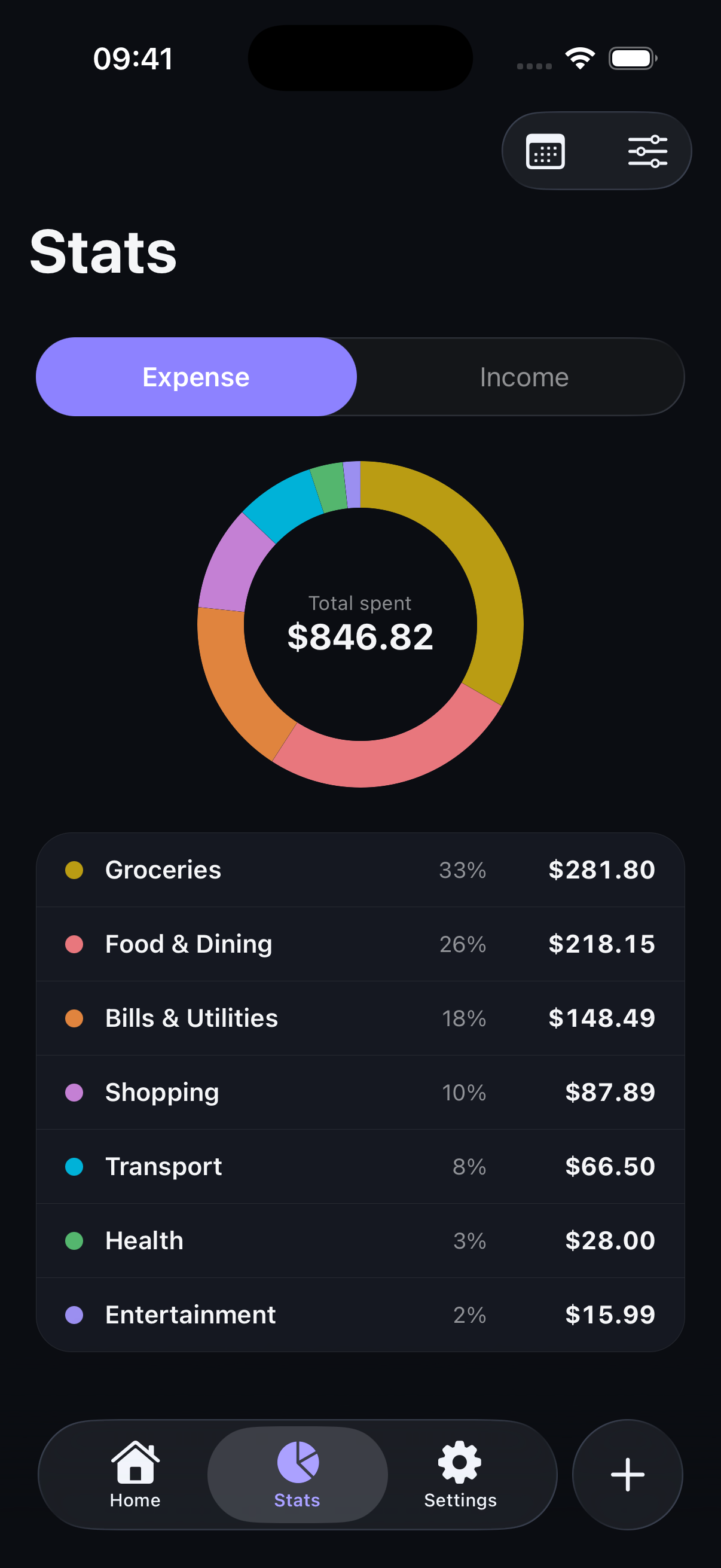
Task: Select the Entertainment $15.99 row
Action: coord(360,1315)
